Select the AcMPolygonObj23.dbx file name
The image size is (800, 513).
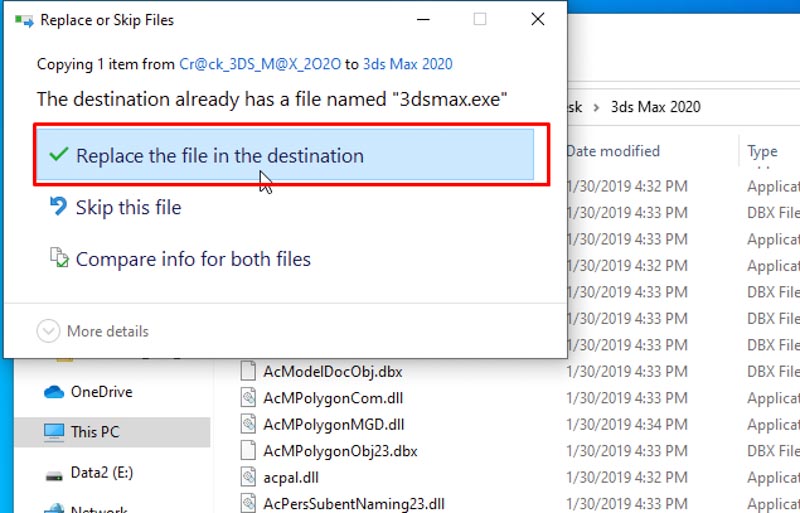pos(341,451)
